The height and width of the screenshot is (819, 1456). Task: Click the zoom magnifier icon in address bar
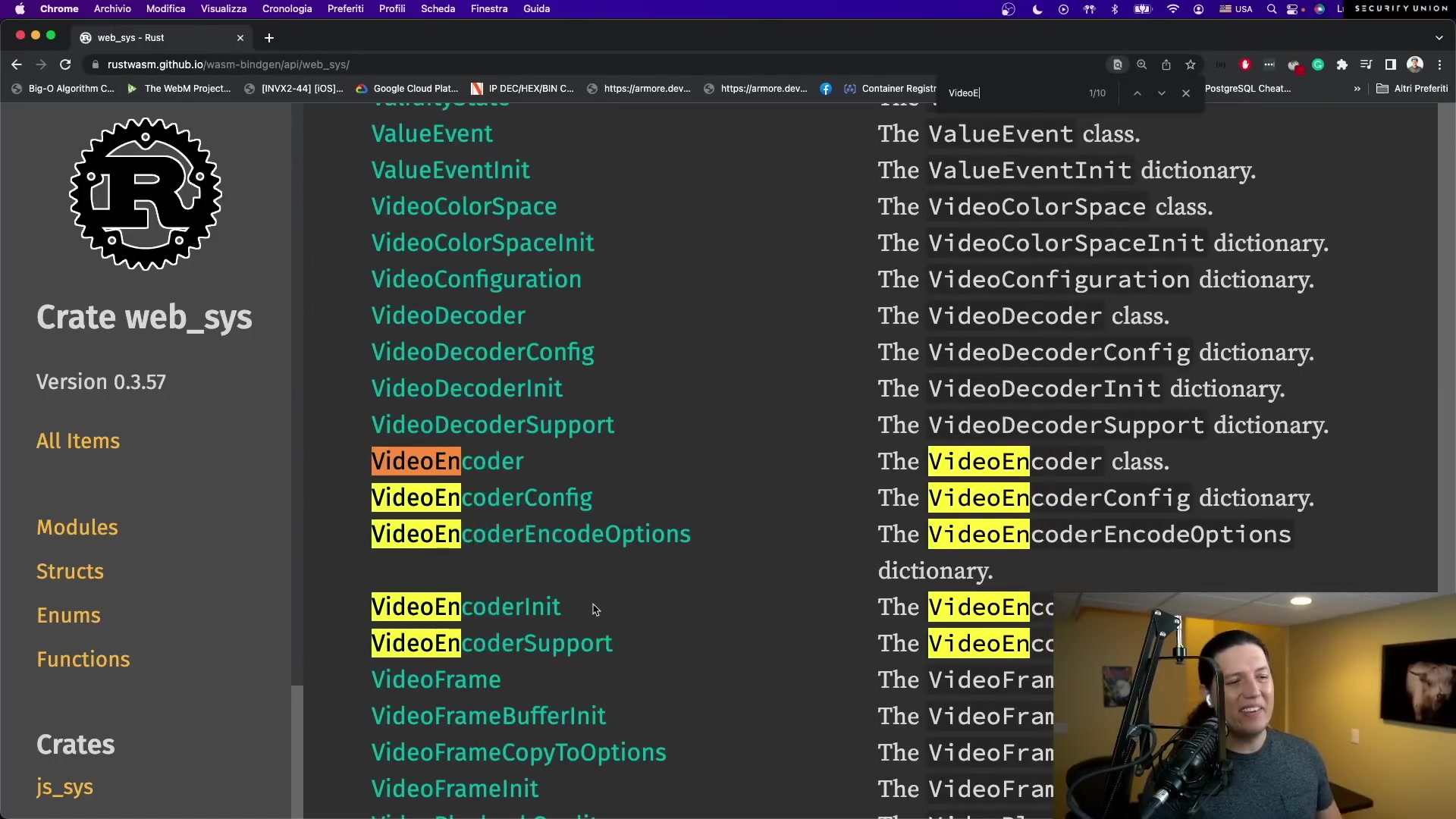(1142, 64)
